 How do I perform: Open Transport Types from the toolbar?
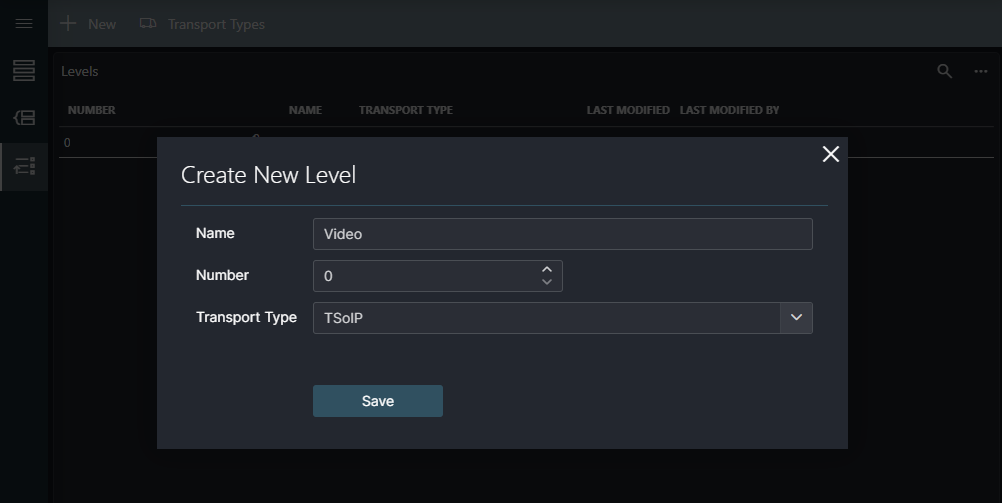click(x=202, y=24)
